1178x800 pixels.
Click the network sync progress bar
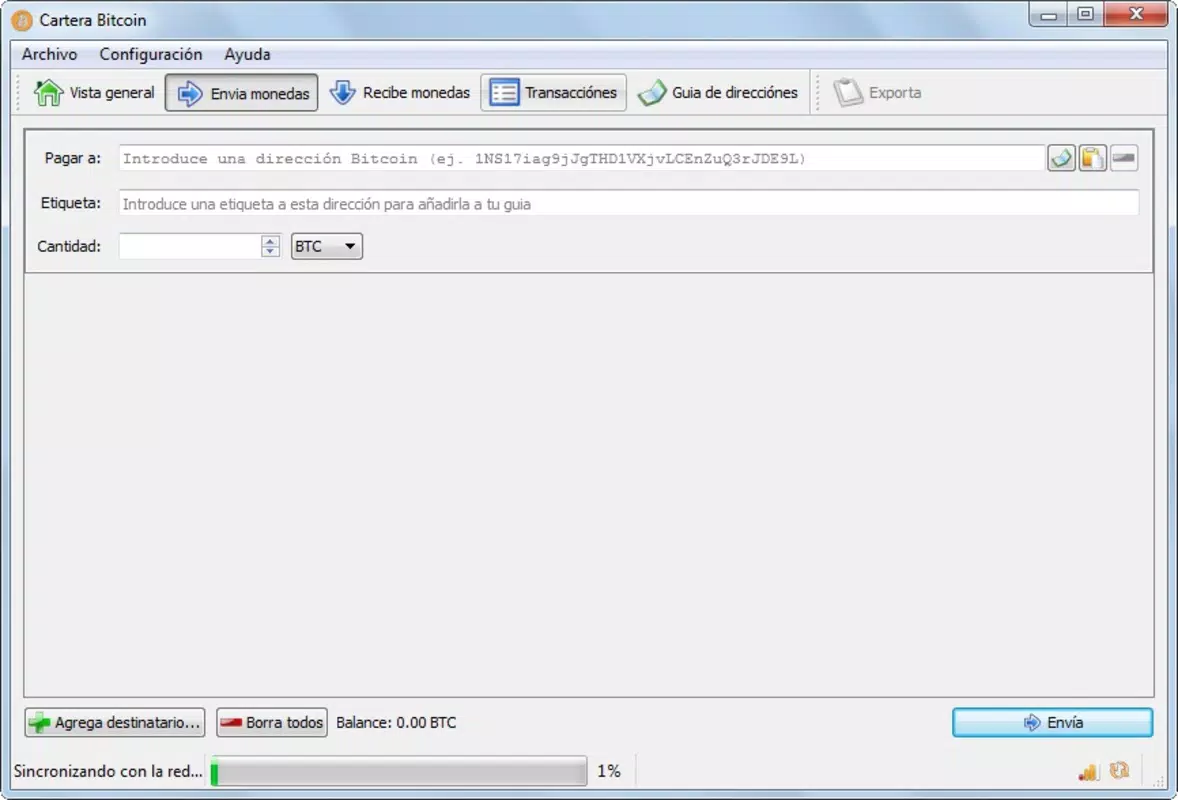(x=399, y=771)
